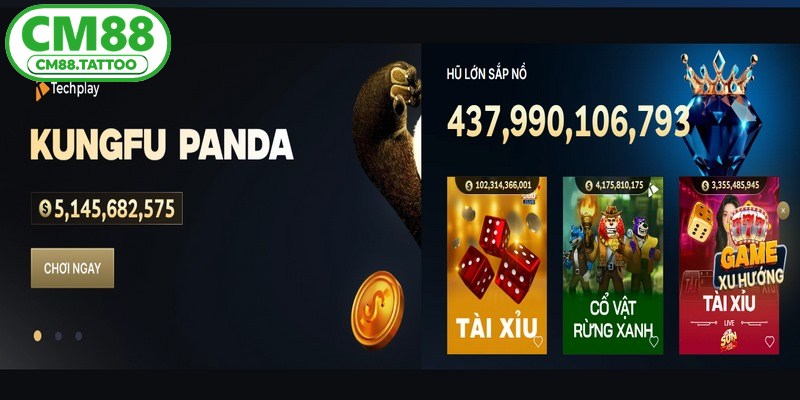The width and height of the screenshot is (800, 400).
Task: Click the Hũ Lớn Sắp Nổ heading
Action: 486,74
